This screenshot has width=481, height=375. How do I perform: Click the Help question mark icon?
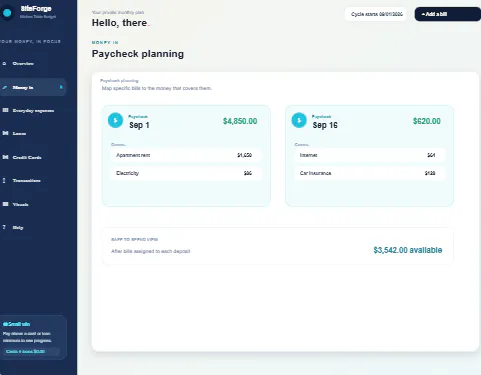[4, 227]
